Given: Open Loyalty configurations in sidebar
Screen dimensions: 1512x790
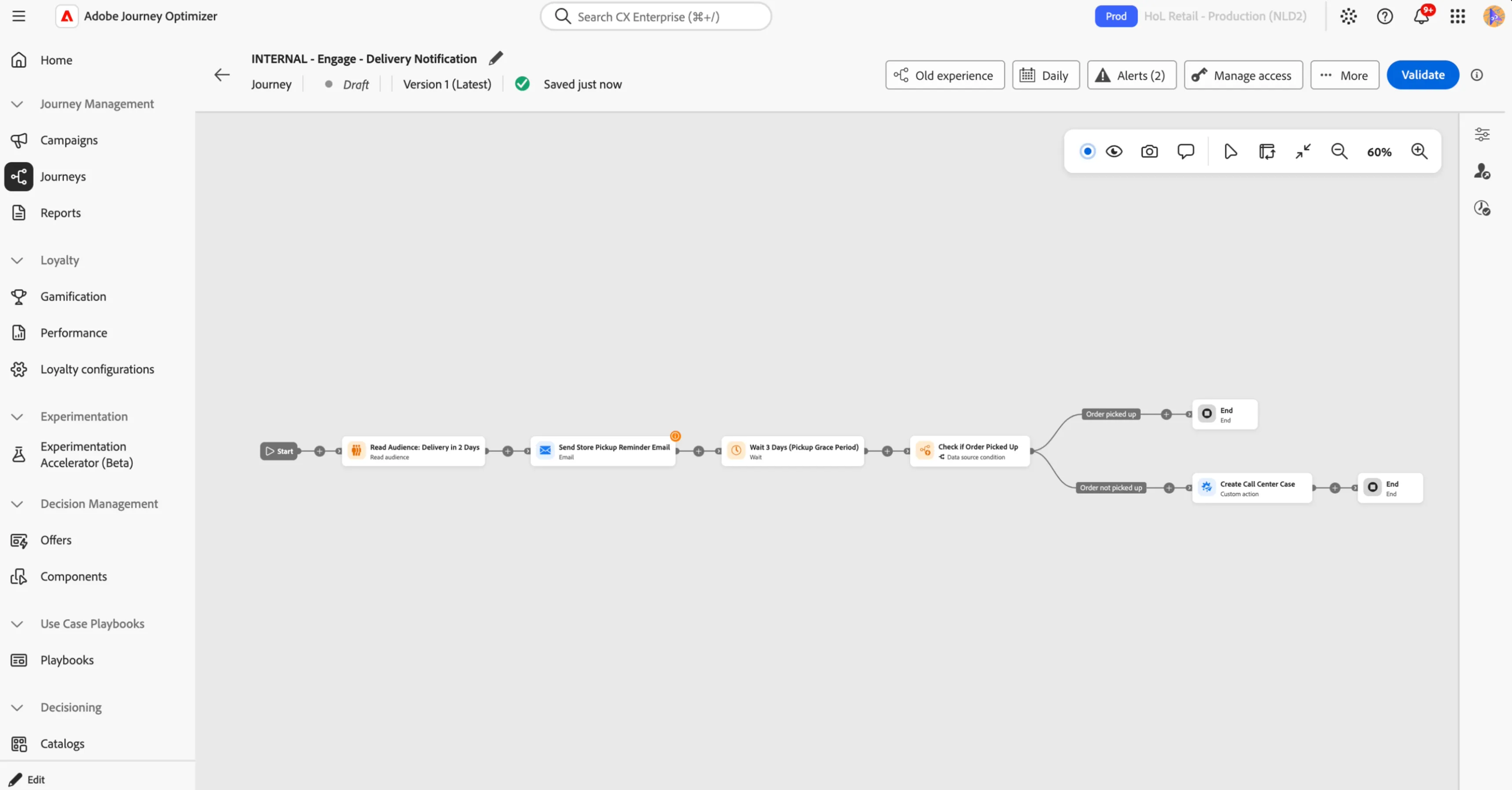Looking at the screenshot, I should [97, 369].
